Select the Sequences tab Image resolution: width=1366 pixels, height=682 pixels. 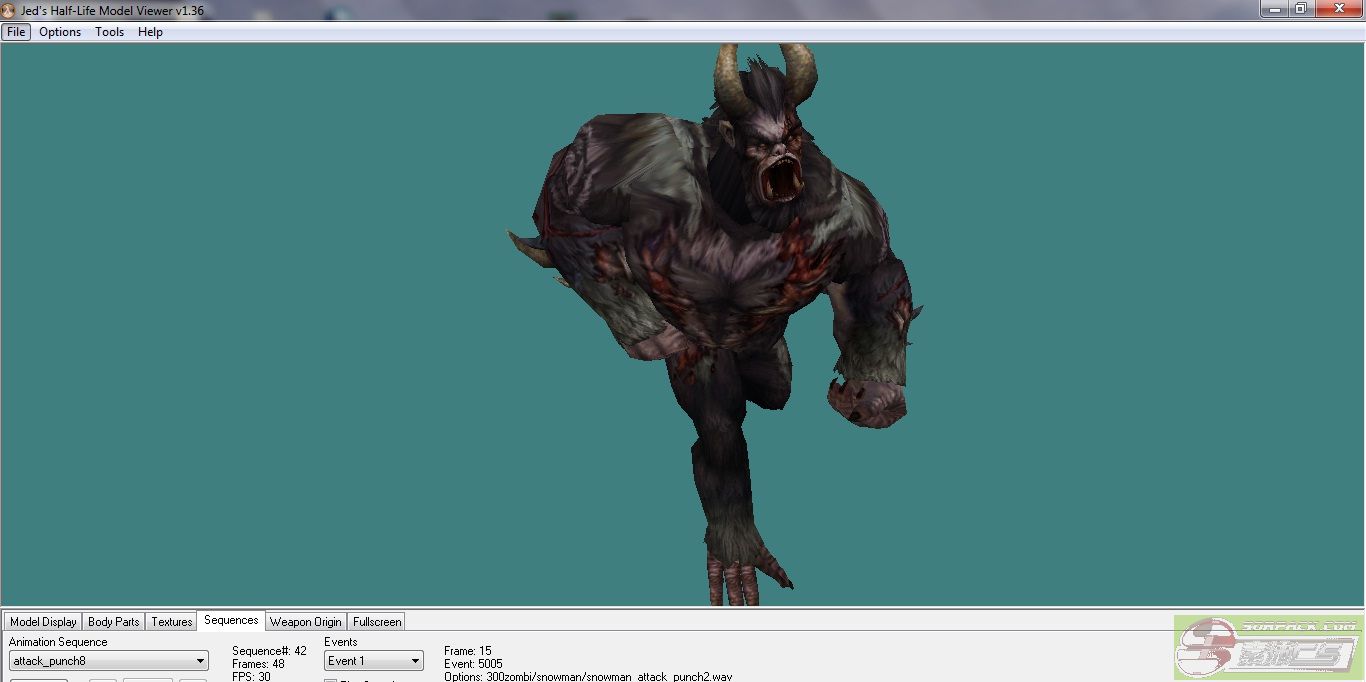231,621
